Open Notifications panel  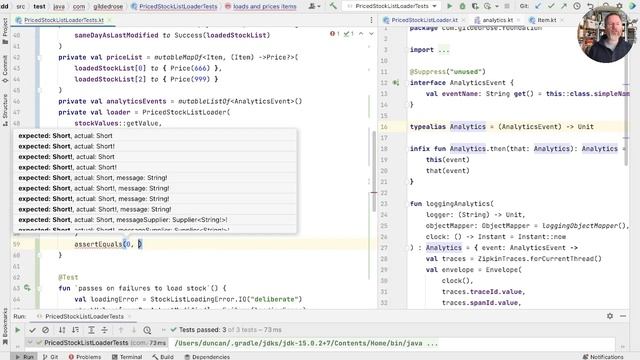[603, 357]
